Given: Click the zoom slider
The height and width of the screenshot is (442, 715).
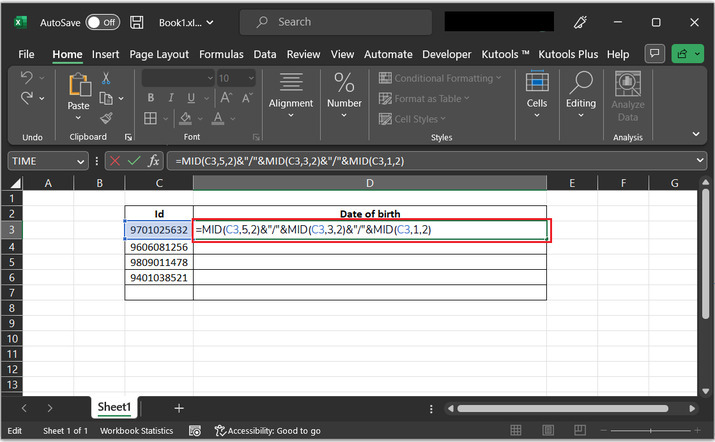Looking at the screenshot, I should click(x=651, y=430).
